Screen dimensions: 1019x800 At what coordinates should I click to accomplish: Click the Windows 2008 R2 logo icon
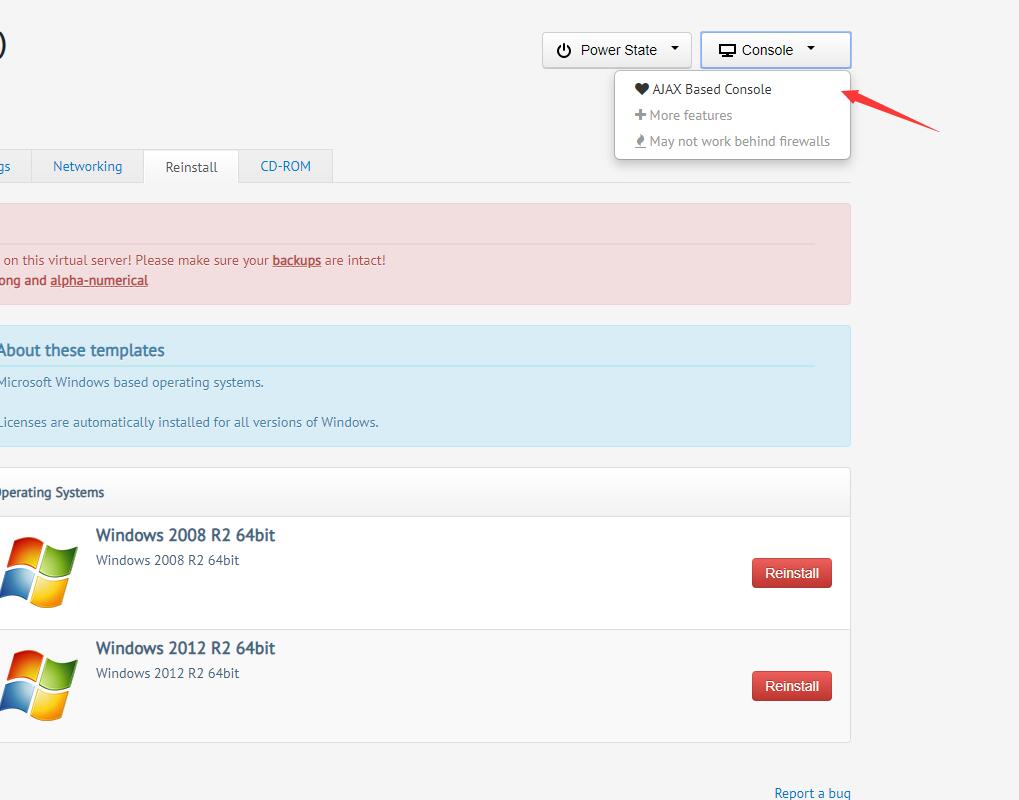click(38, 572)
